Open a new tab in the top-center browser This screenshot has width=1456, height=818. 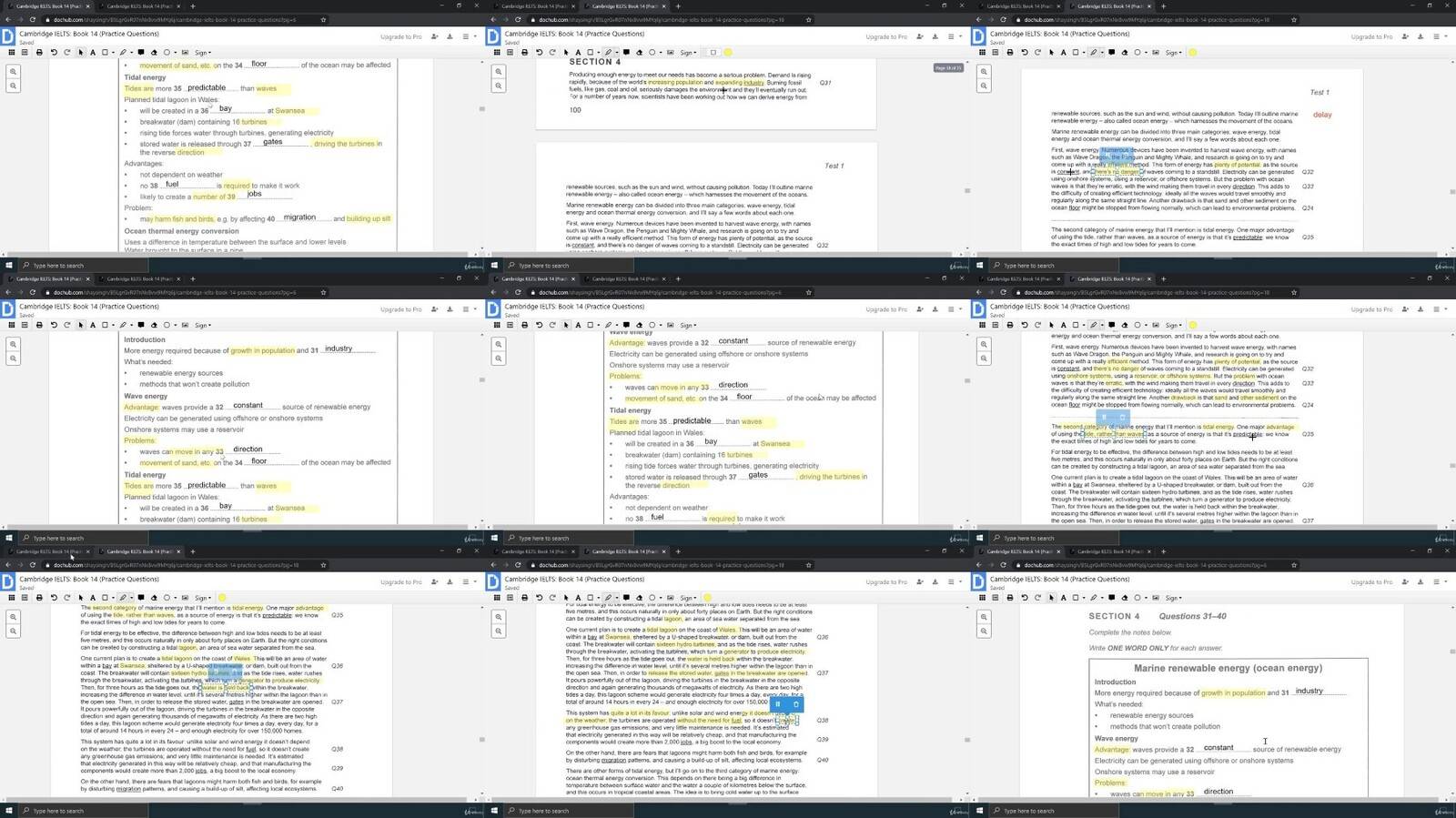[678, 6]
